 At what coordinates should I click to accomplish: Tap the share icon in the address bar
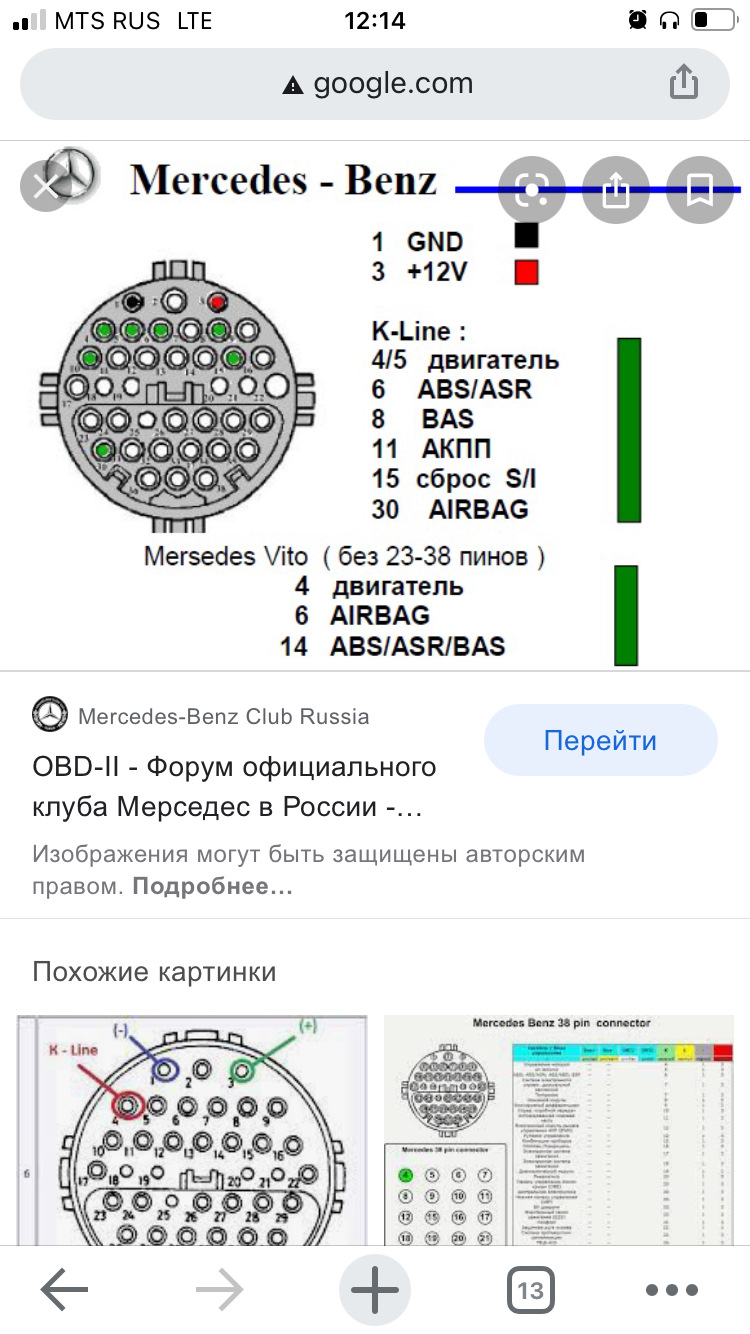coord(684,83)
